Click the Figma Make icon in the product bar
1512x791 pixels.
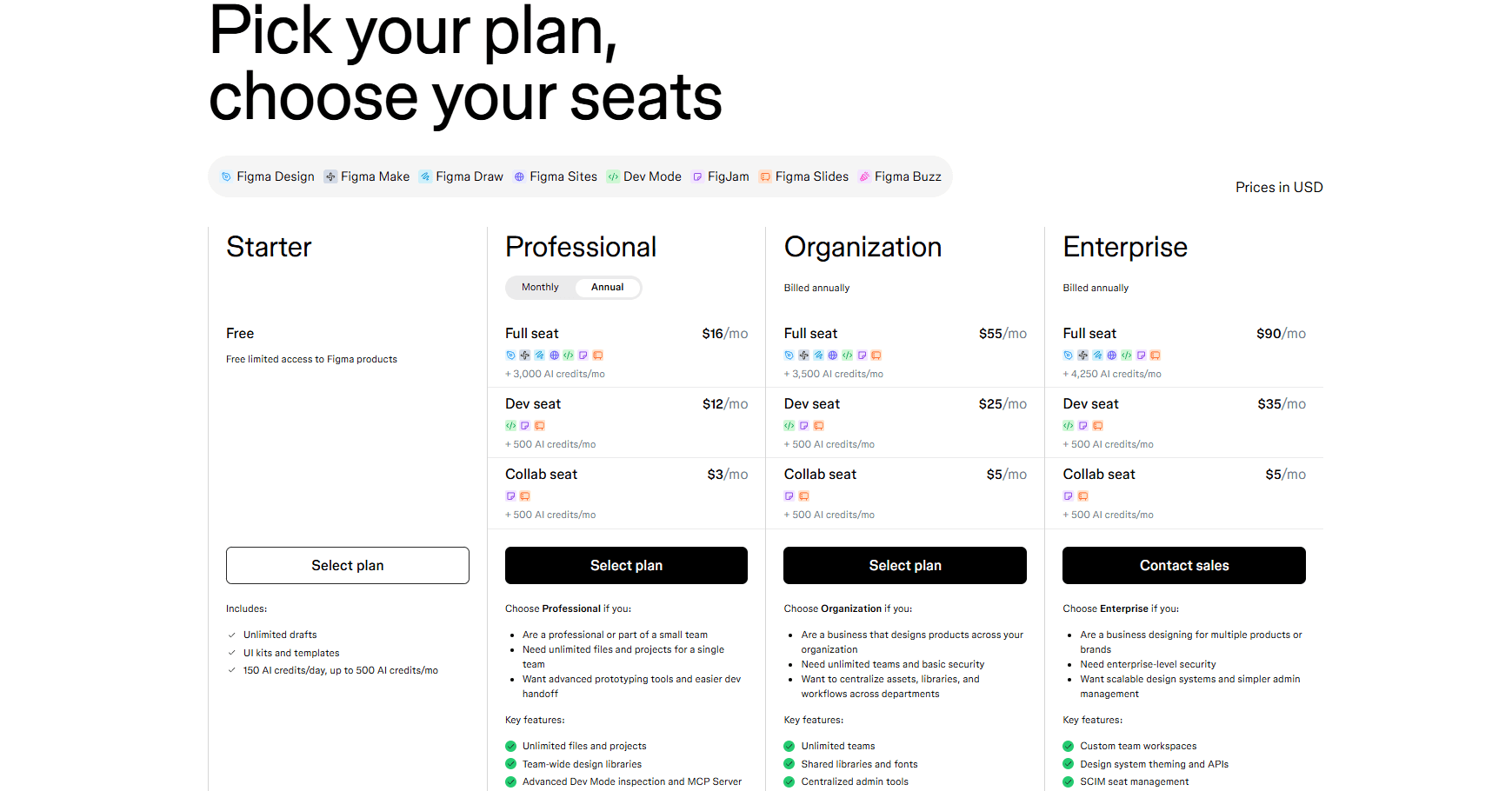point(330,176)
